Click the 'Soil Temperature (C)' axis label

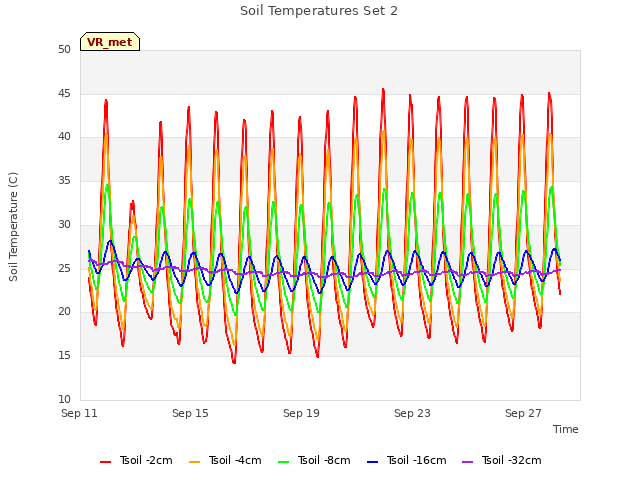pos(13,227)
